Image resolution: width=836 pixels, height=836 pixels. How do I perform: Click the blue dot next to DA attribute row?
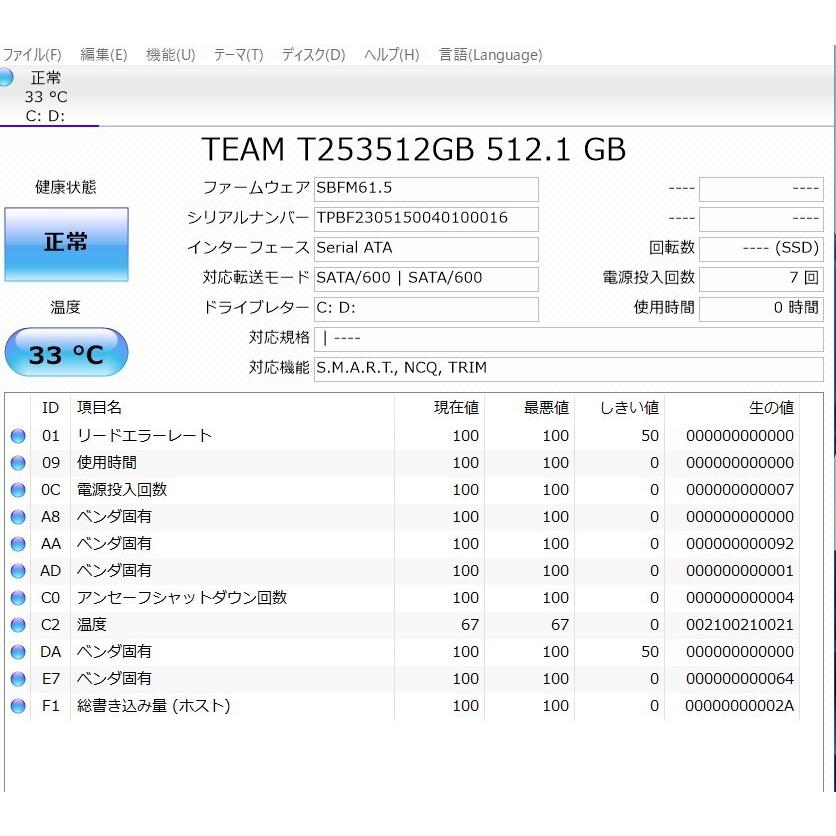point(17,651)
